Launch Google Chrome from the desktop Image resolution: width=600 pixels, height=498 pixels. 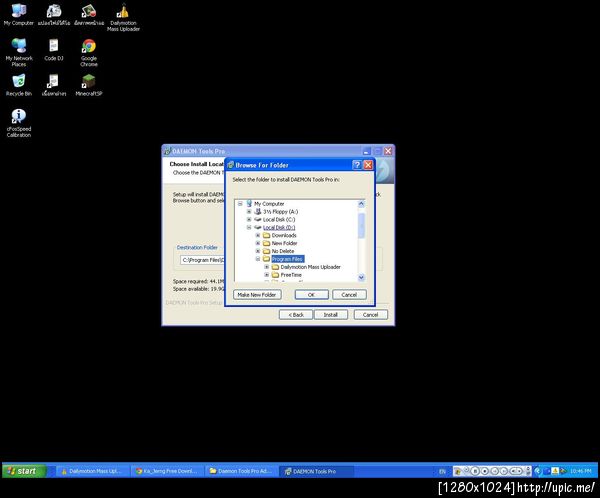click(89, 52)
